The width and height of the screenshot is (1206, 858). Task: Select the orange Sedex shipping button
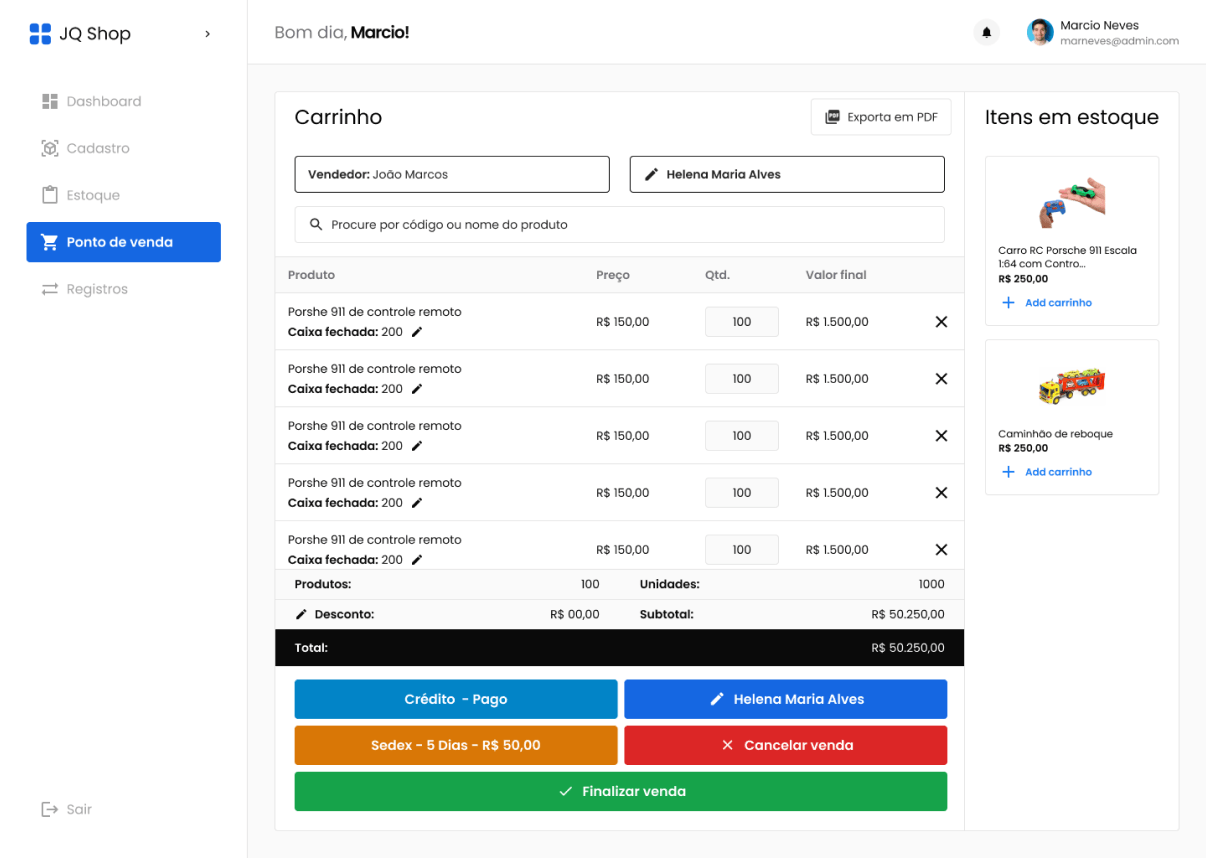(455, 745)
